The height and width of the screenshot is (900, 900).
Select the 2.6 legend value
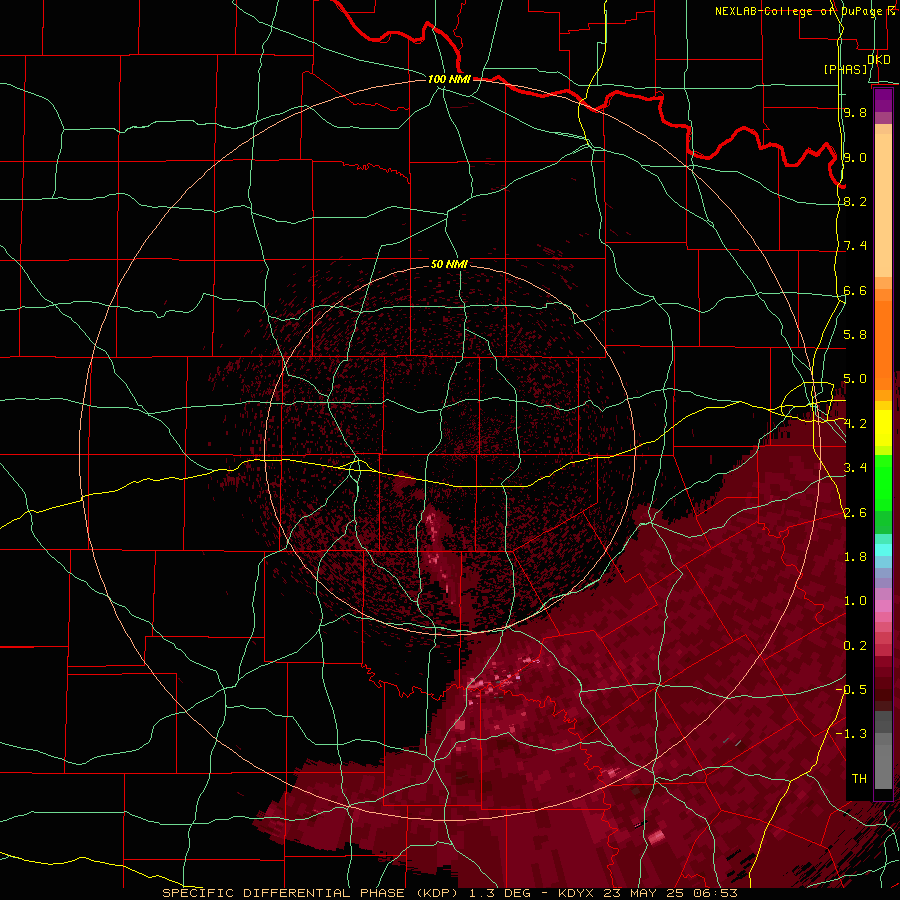[855, 513]
